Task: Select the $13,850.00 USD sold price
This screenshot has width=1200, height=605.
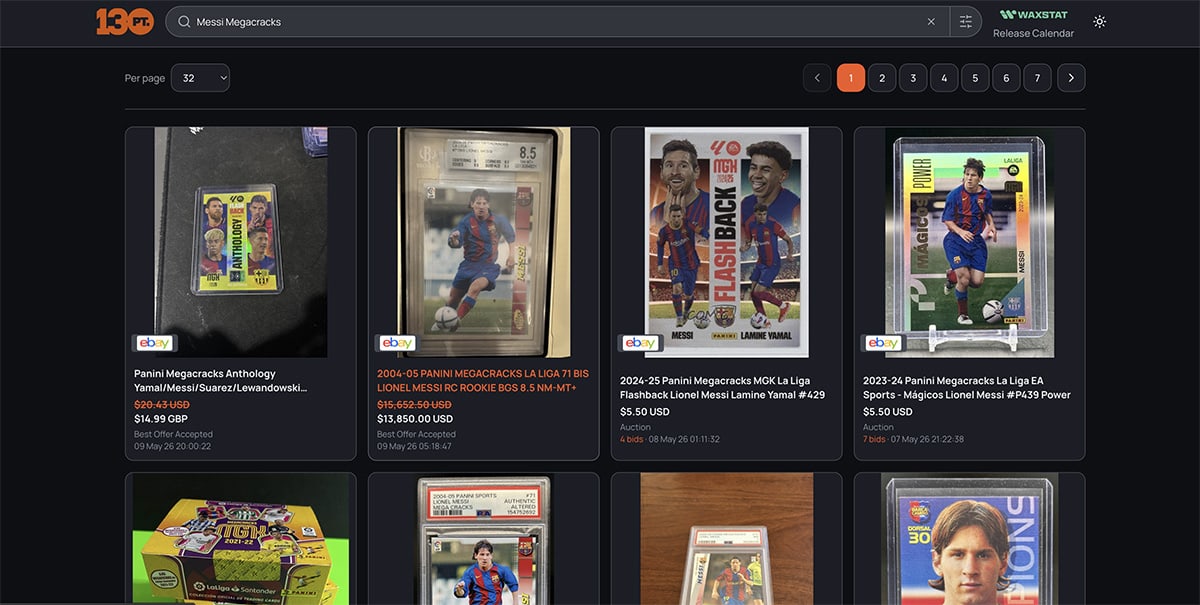Action: pos(415,419)
